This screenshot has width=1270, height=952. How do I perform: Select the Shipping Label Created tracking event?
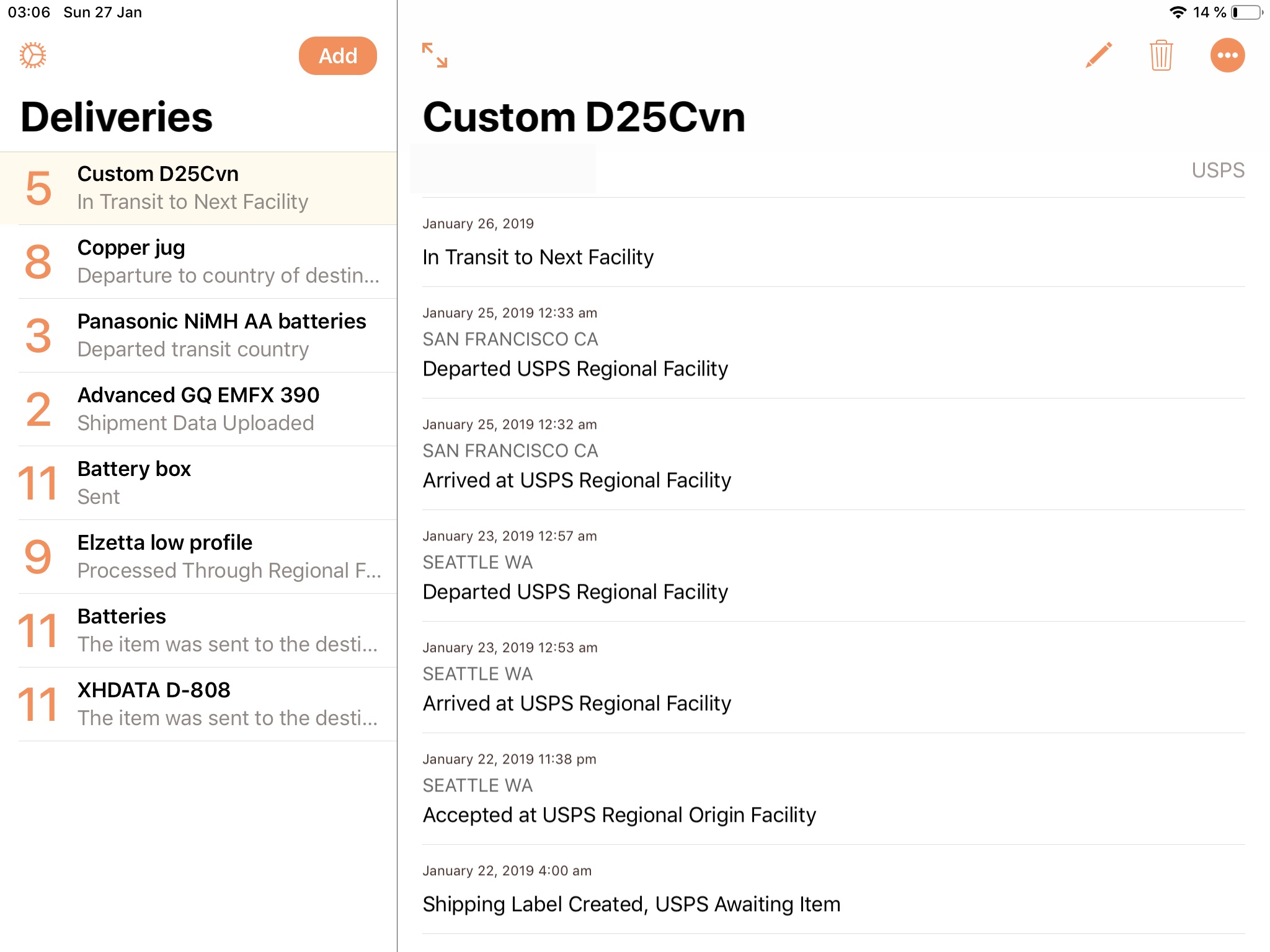(x=631, y=904)
